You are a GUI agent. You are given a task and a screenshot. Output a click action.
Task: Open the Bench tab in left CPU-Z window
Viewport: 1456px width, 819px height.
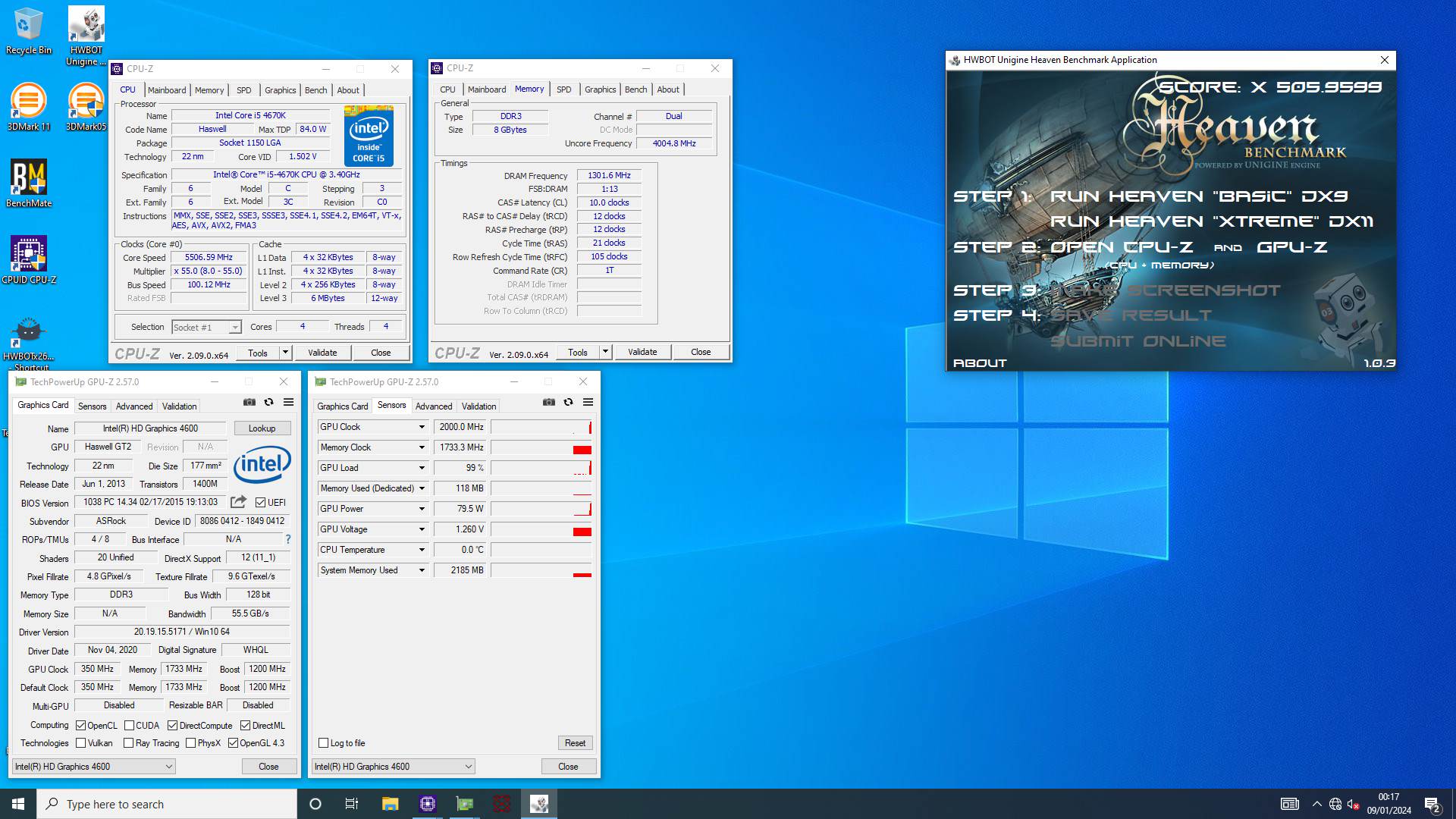click(315, 90)
